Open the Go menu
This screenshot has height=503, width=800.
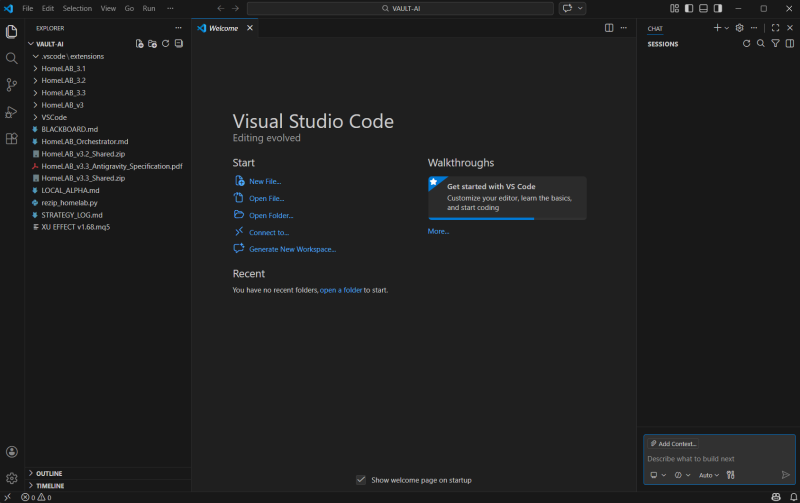(129, 8)
